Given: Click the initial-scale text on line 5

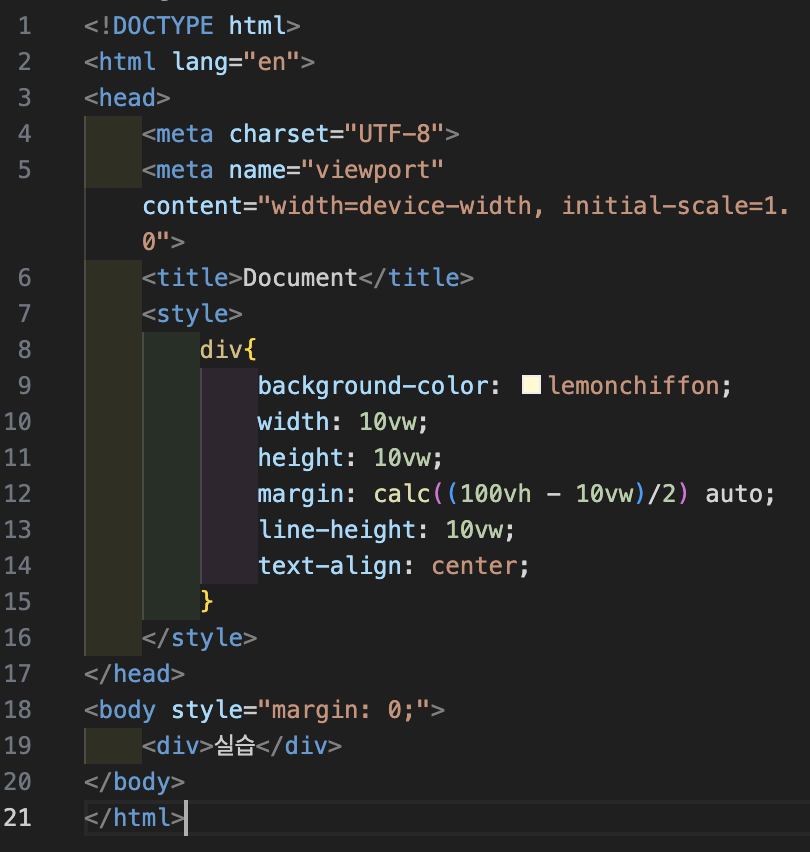Looking at the screenshot, I should click(655, 206).
